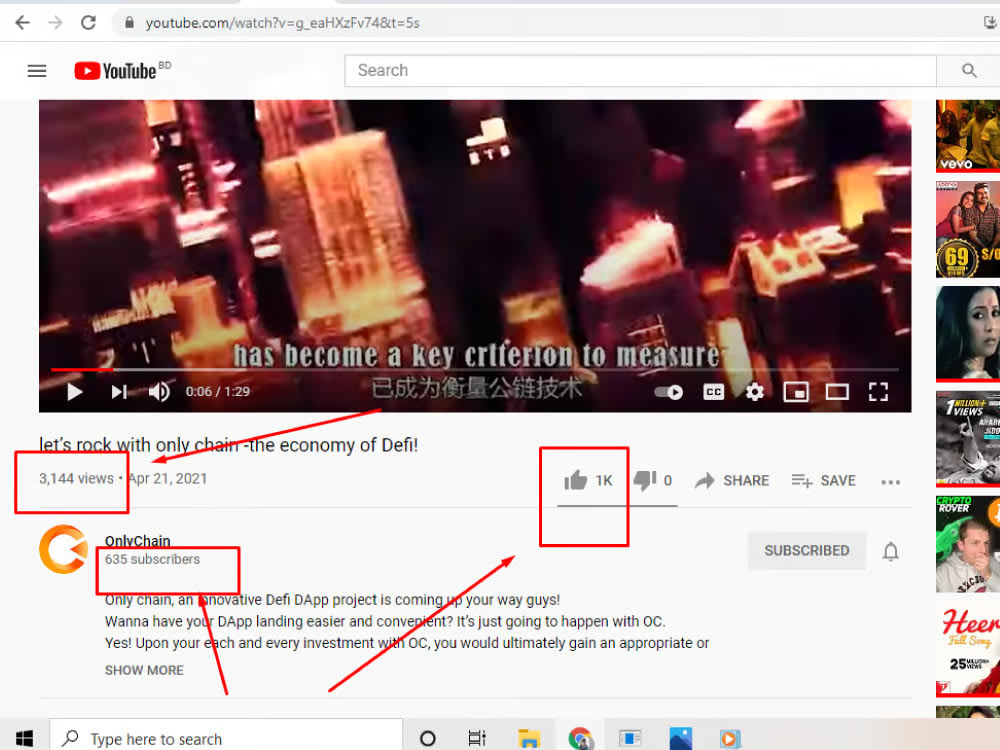Open File Explorer from the taskbar
The image size is (1000, 750).
(529, 739)
